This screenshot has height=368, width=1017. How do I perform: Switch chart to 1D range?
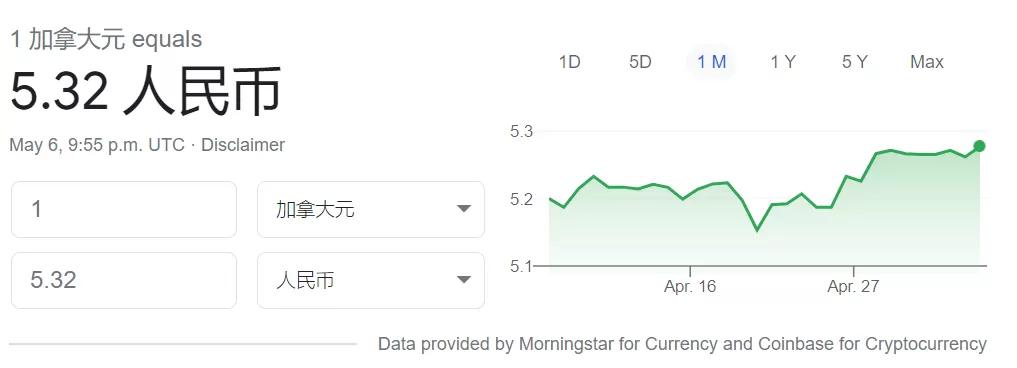[569, 62]
